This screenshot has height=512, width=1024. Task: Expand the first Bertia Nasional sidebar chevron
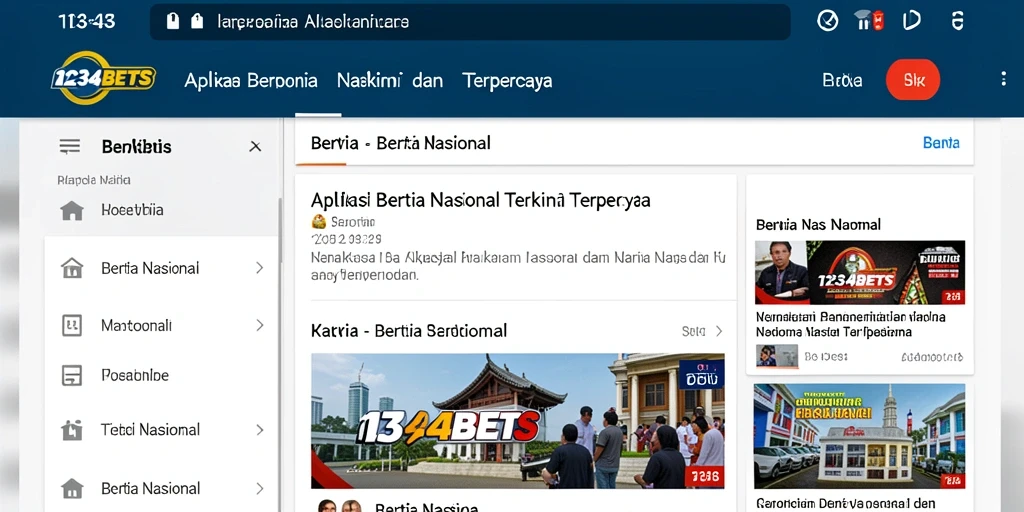(x=259, y=268)
